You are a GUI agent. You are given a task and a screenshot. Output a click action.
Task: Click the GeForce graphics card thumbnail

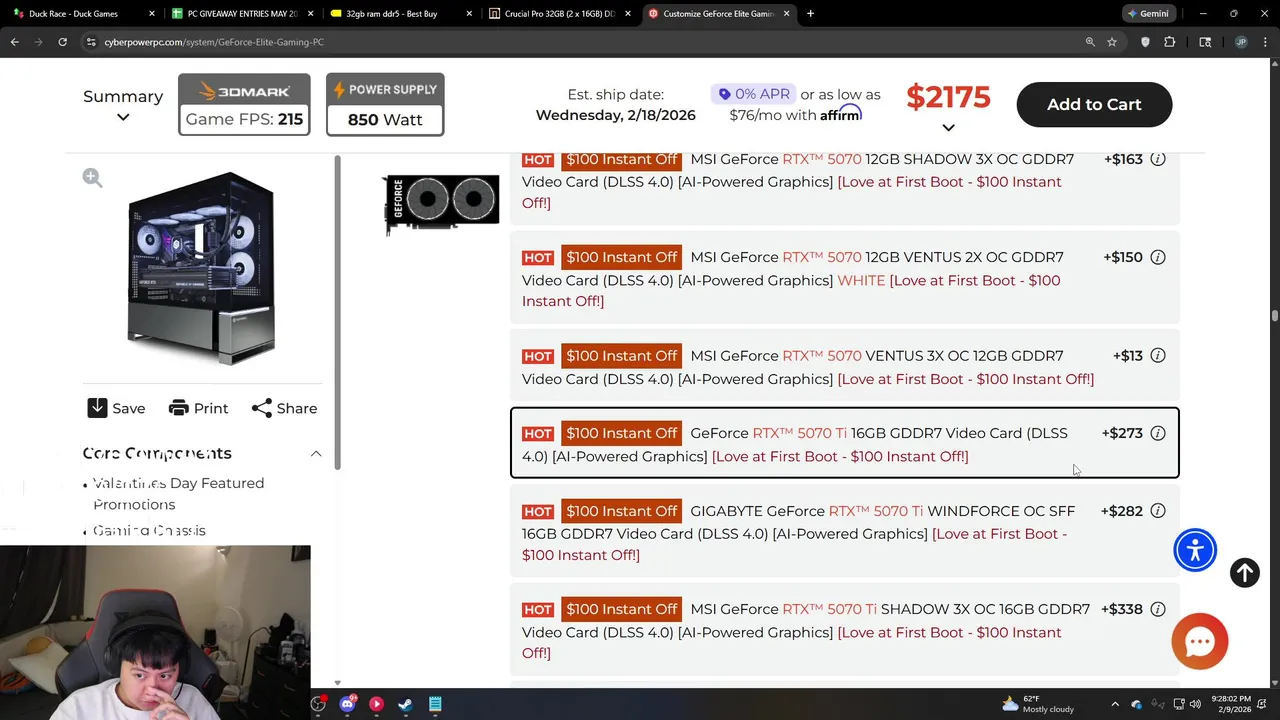point(441,205)
